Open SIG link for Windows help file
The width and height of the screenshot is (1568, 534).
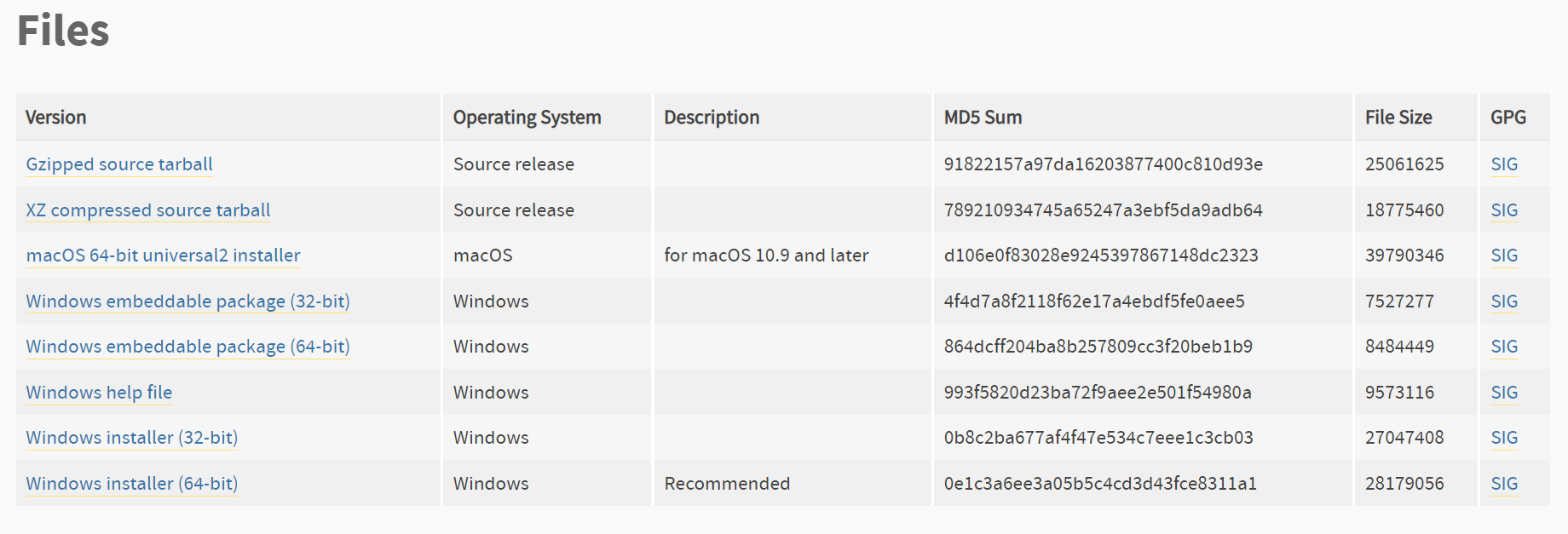coord(1504,393)
